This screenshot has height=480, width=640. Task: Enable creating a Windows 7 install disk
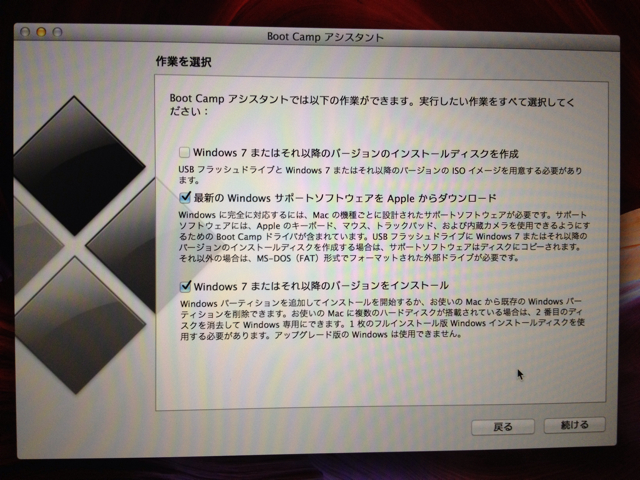click(x=184, y=153)
